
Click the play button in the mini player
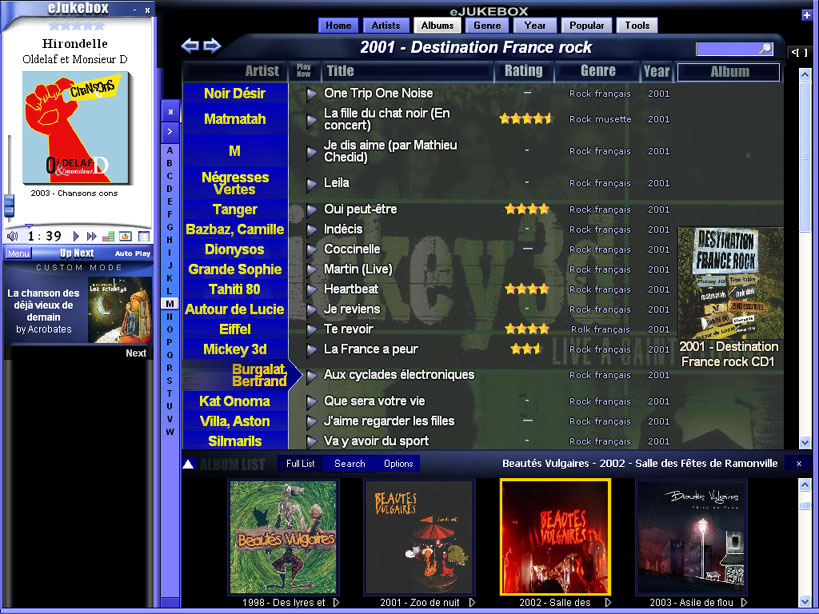[76, 236]
